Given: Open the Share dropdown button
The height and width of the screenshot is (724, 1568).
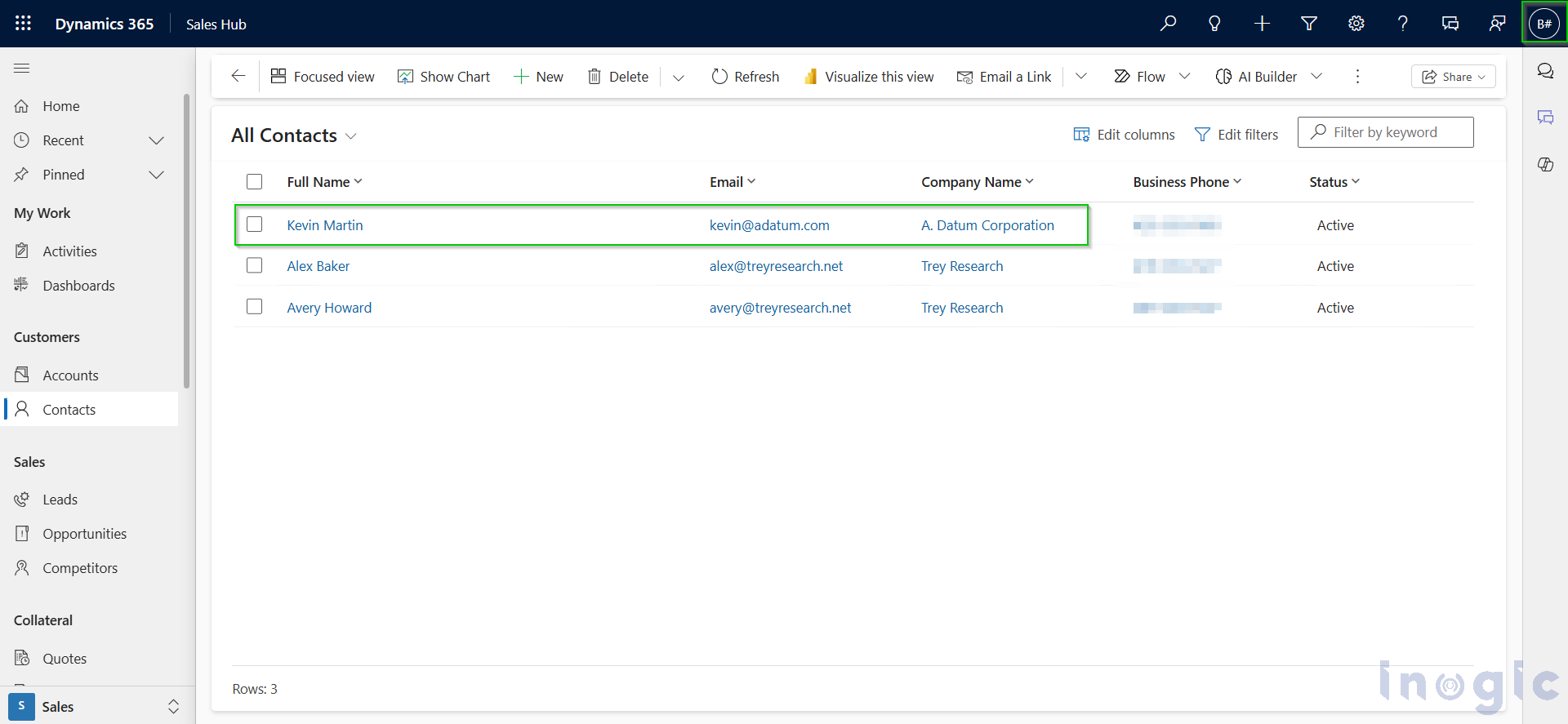Looking at the screenshot, I should coord(1454,76).
